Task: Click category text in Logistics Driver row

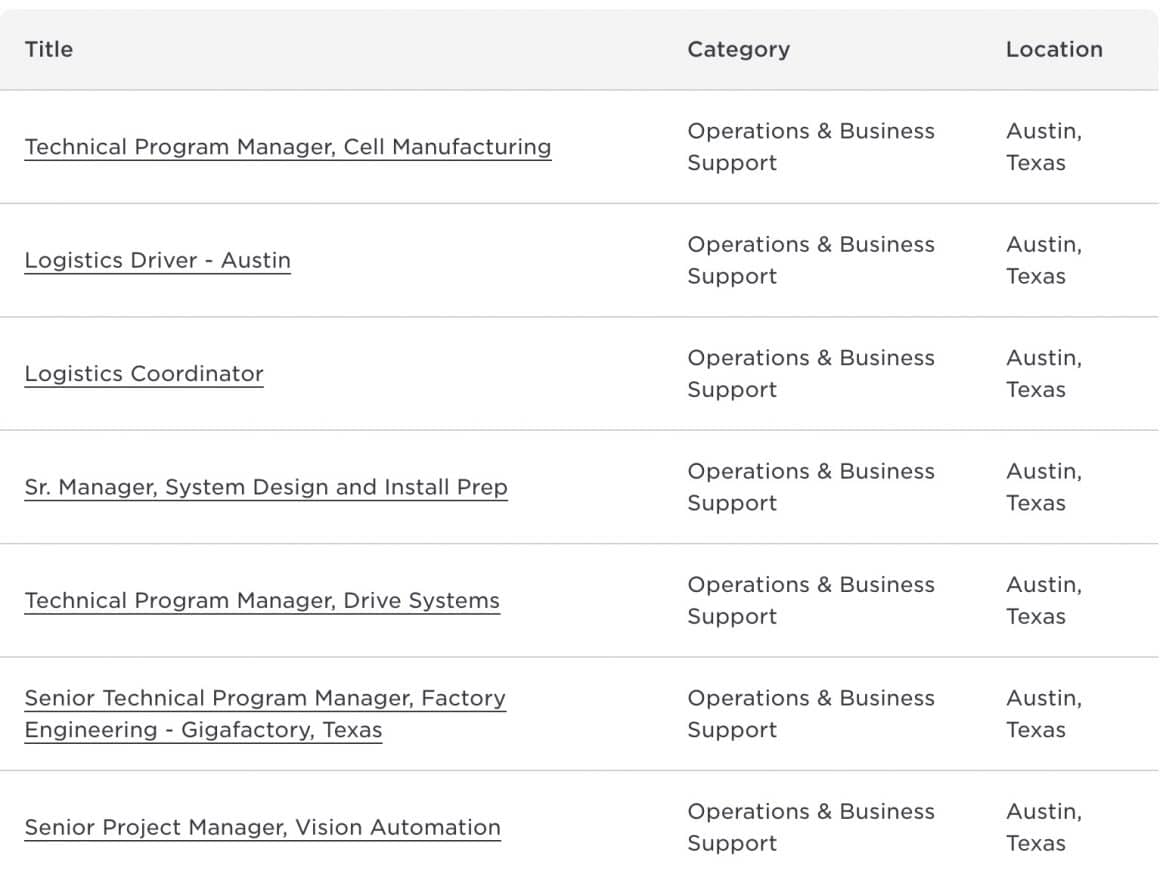Action: [810, 260]
